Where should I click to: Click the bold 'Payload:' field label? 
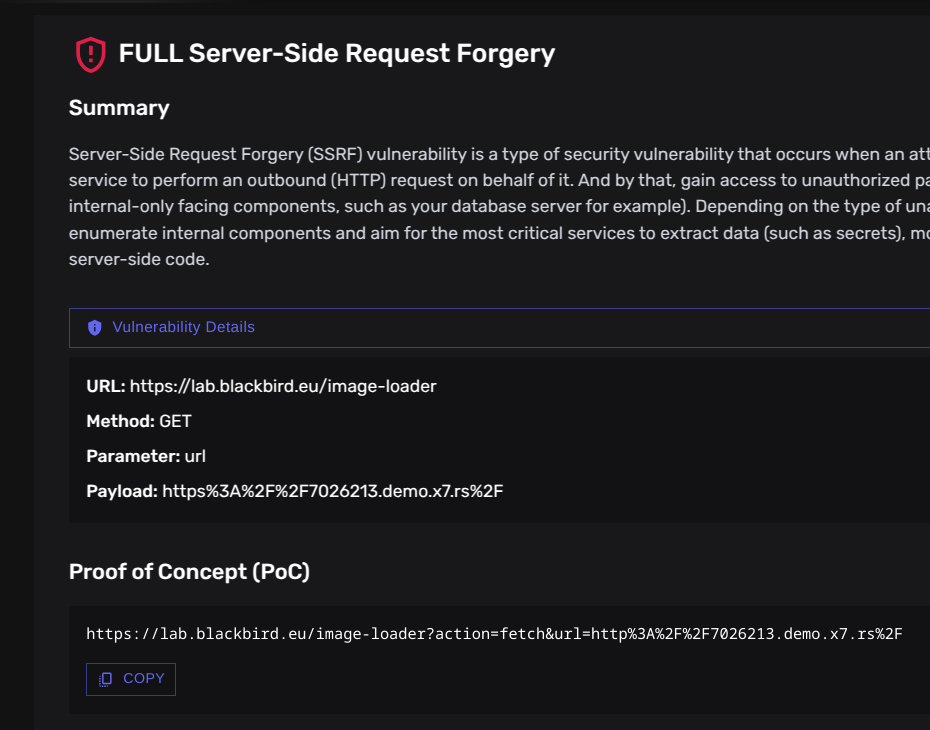click(122, 491)
